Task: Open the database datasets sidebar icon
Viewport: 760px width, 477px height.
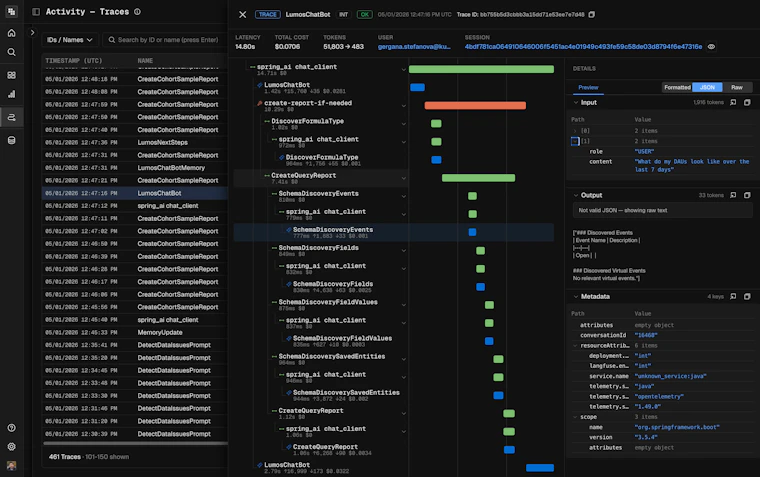Action: point(12,140)
